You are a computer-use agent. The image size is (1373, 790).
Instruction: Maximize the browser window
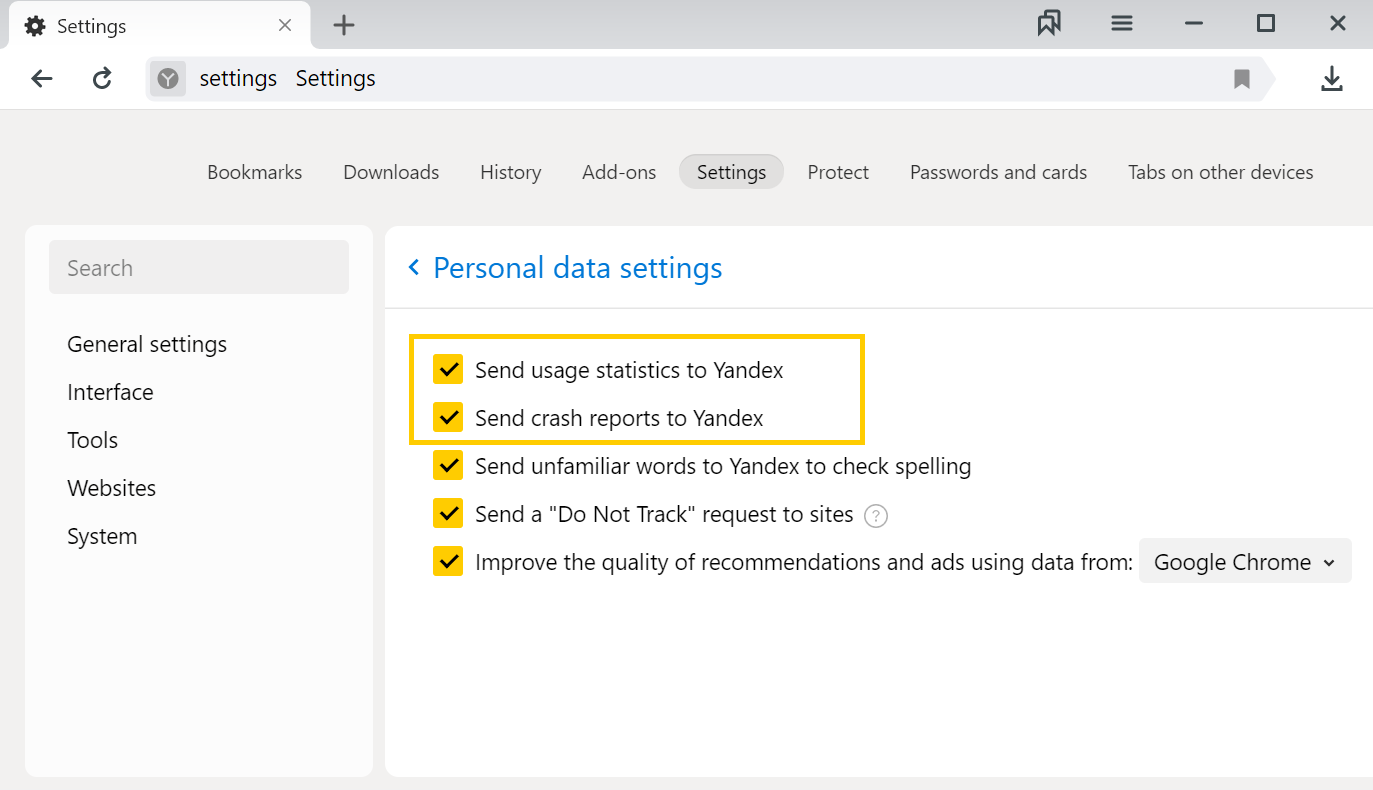point(1266,24)
